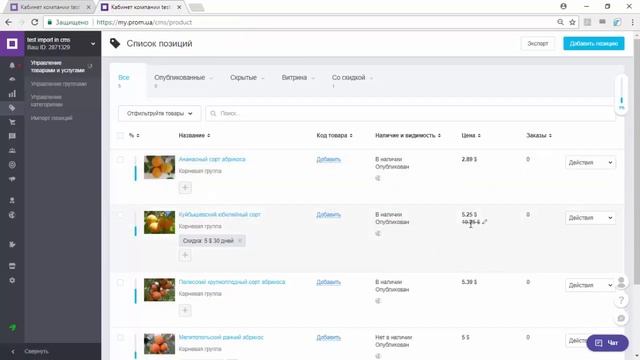Click the magnifier icon in the search field
640x360 pixels.
pos(213,113)
